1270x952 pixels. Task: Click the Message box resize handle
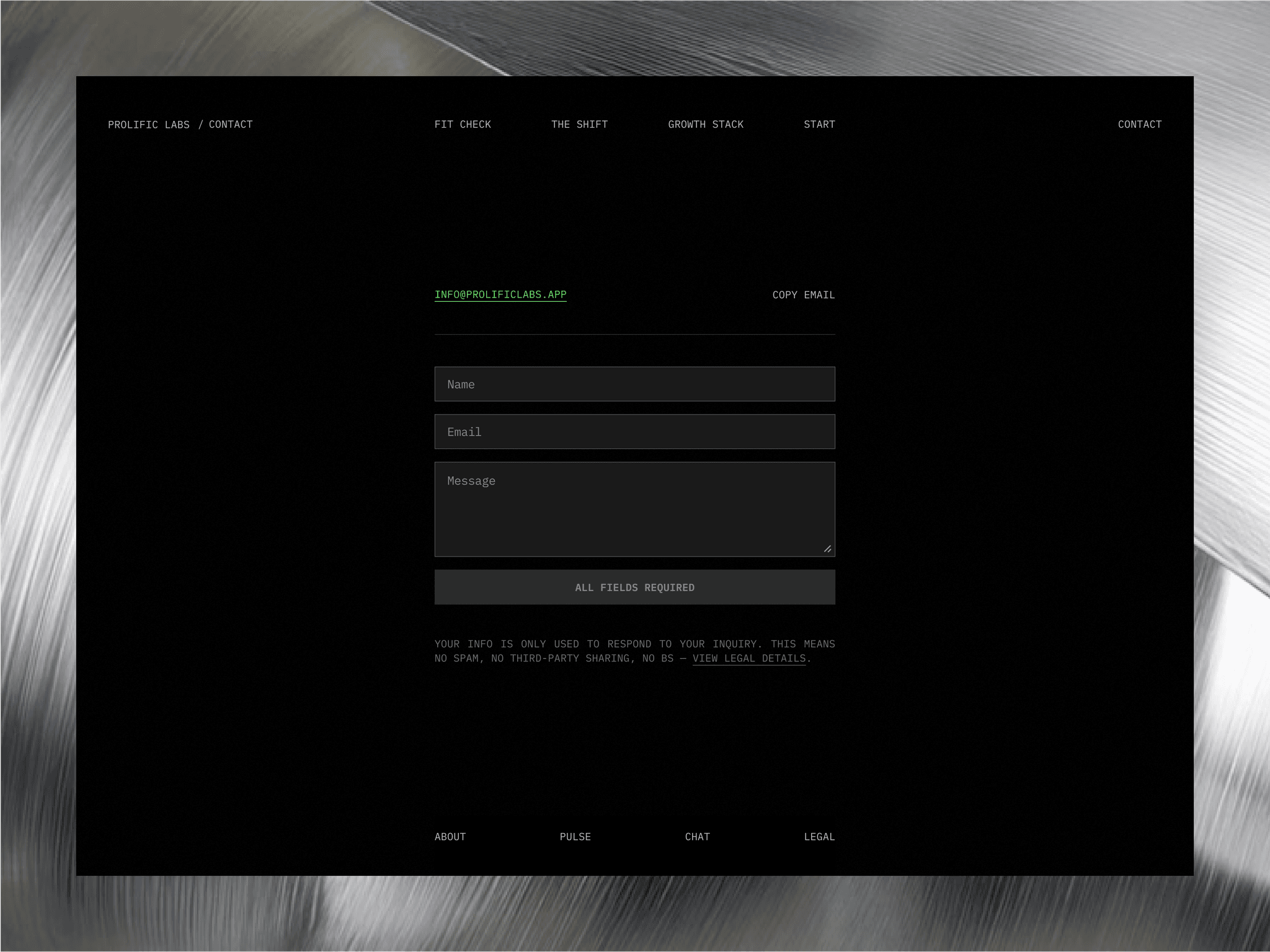pyautogui.click(x=828, y=549)
